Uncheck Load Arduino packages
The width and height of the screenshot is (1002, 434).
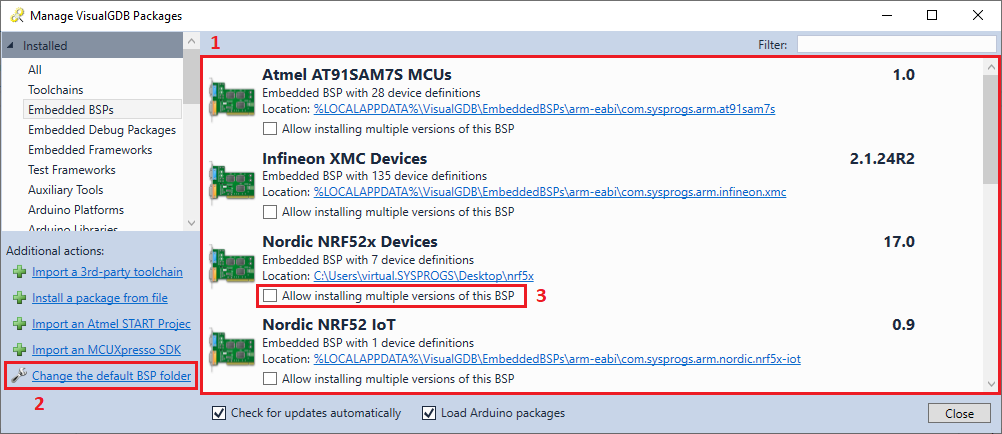(x=429, y=413)
